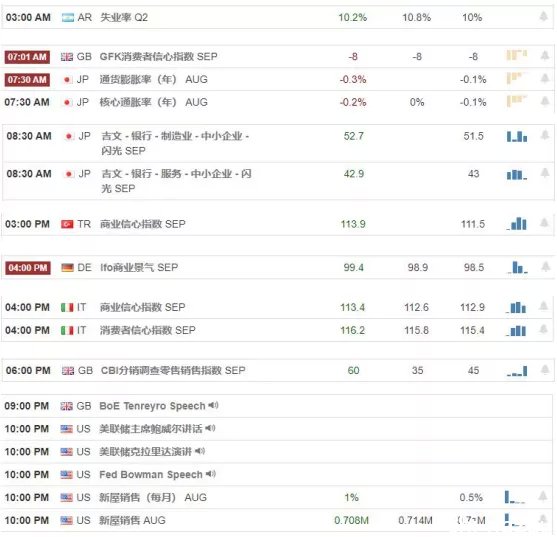Click bell icon on 通货膨胀率（年）AUG row
The height and width of the screenshot is (537, 557).
(x=545, y=78)
